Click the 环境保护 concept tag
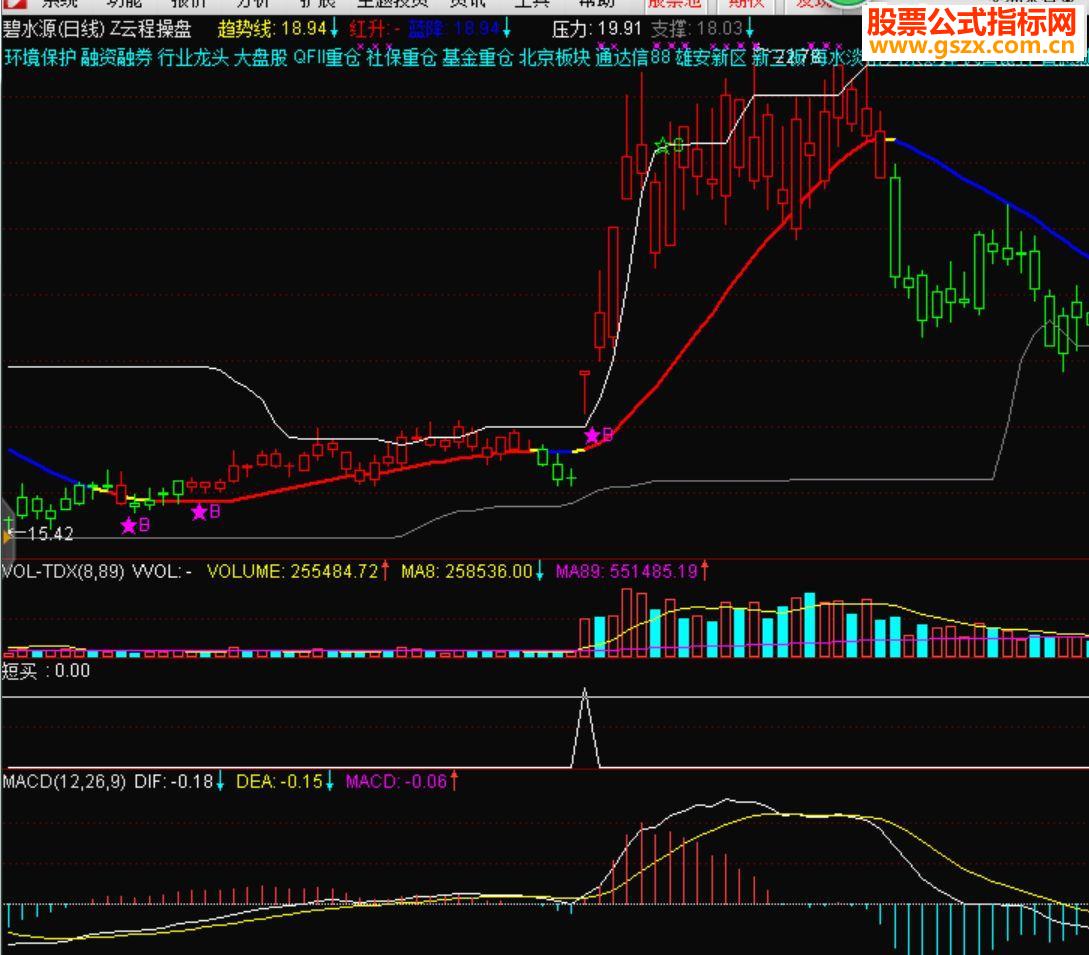Image resolution: width=1089 pixels, height=955 pixels. pyautogui.click(x=40, y=57)
